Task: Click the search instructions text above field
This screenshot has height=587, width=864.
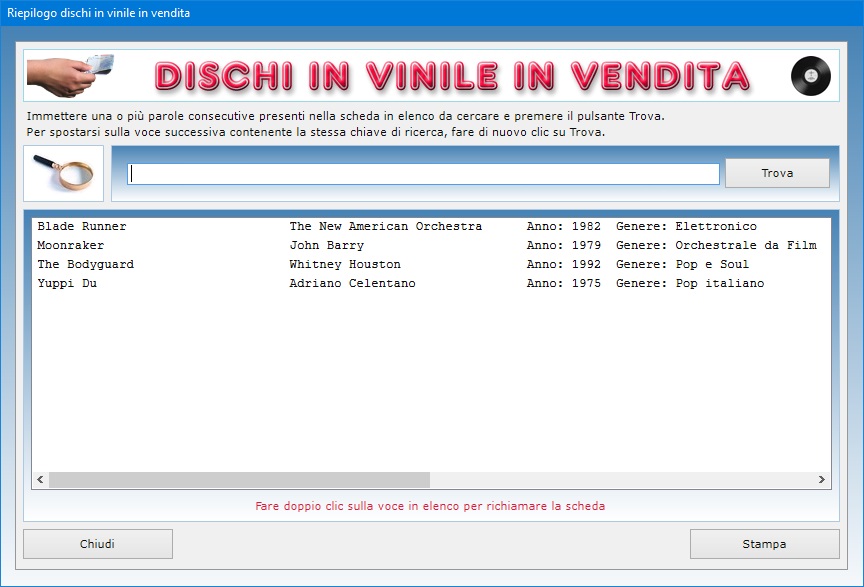Action: coord(345,124)
